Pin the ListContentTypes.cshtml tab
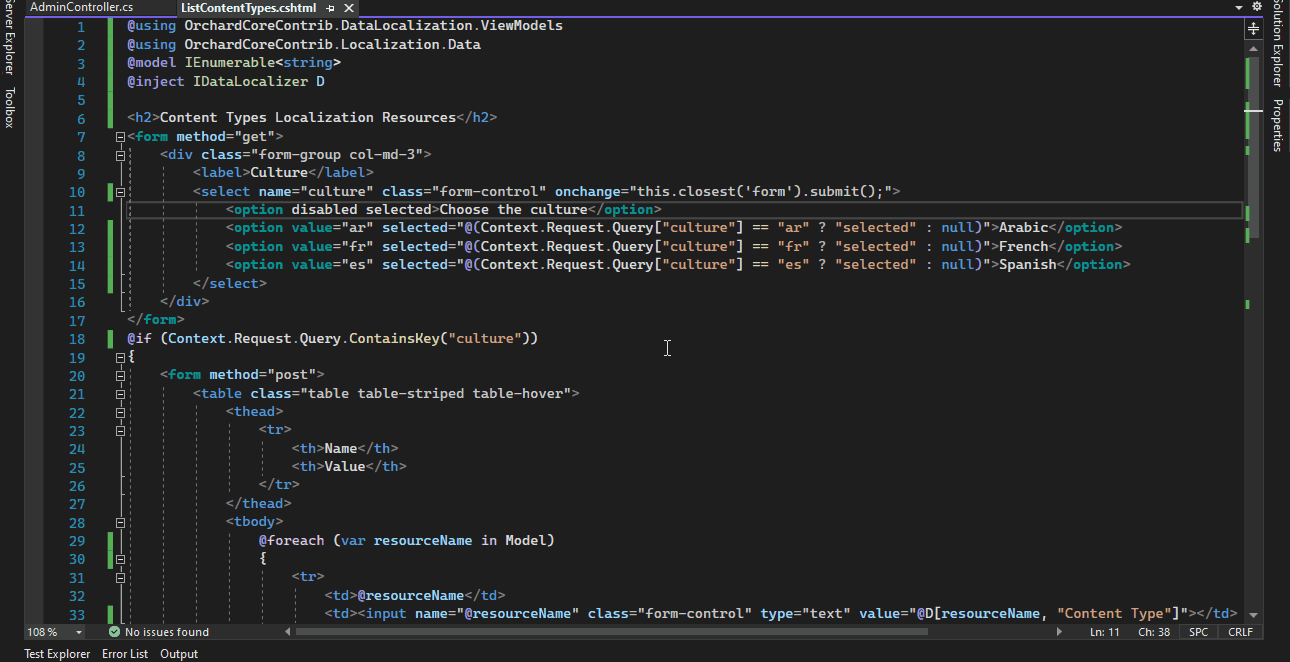This screenshot has width=1290, height=662. click(332, 7)
